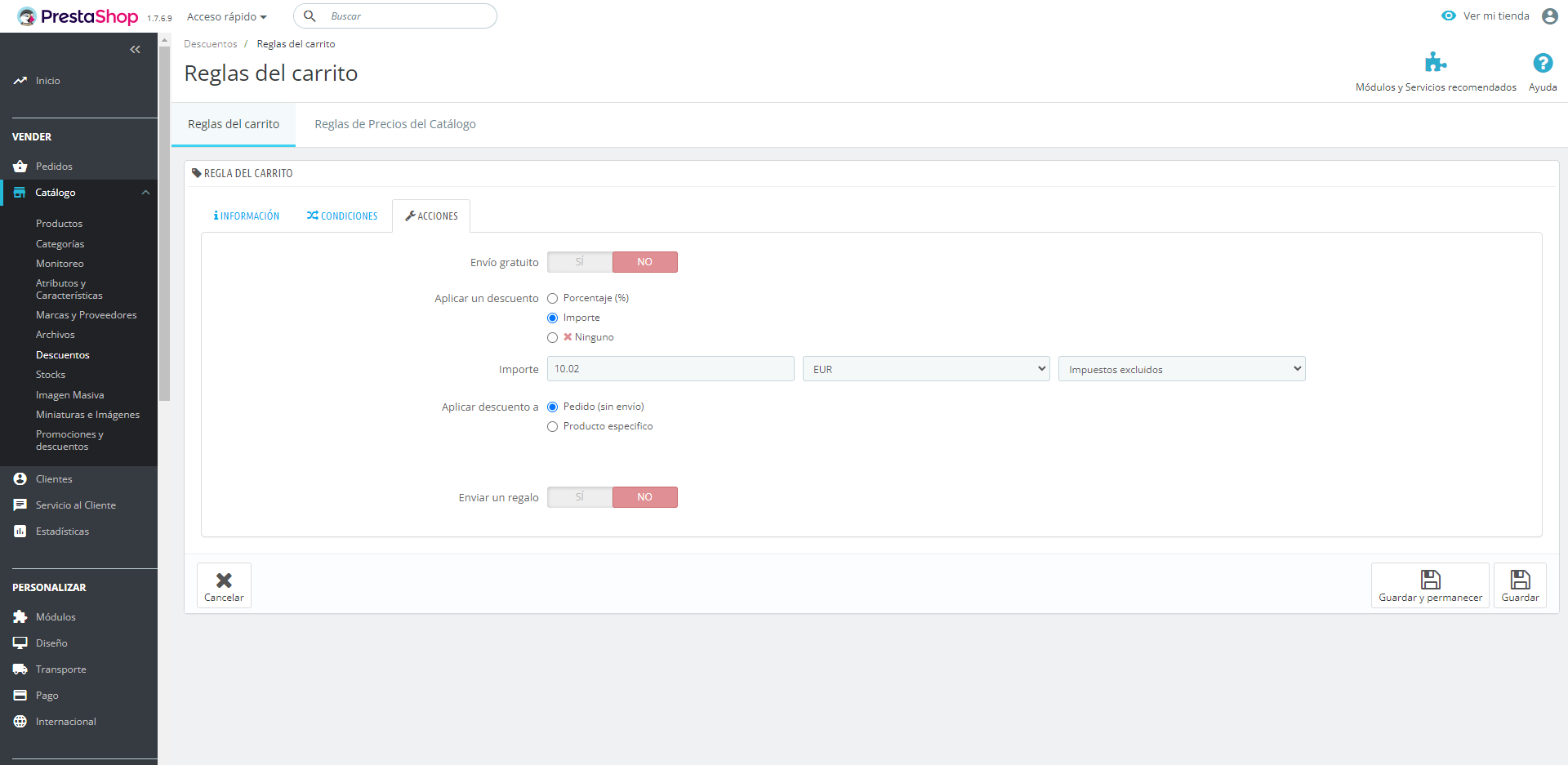Viewport: 1568px width, 765px height.
Task: Click the Módulos y Servicios recomendados puzzle icon
Action: [1435, 63]
